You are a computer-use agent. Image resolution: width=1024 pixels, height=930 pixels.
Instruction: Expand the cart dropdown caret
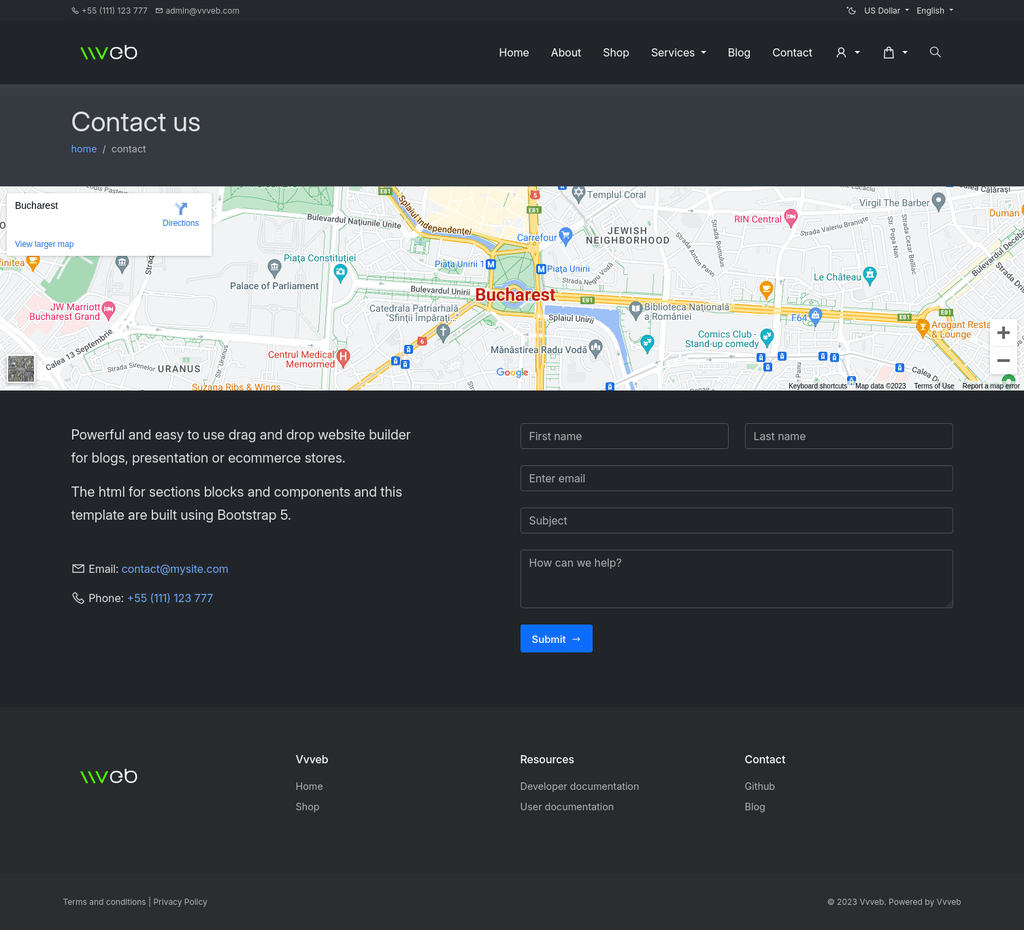[x=905, y=52]
